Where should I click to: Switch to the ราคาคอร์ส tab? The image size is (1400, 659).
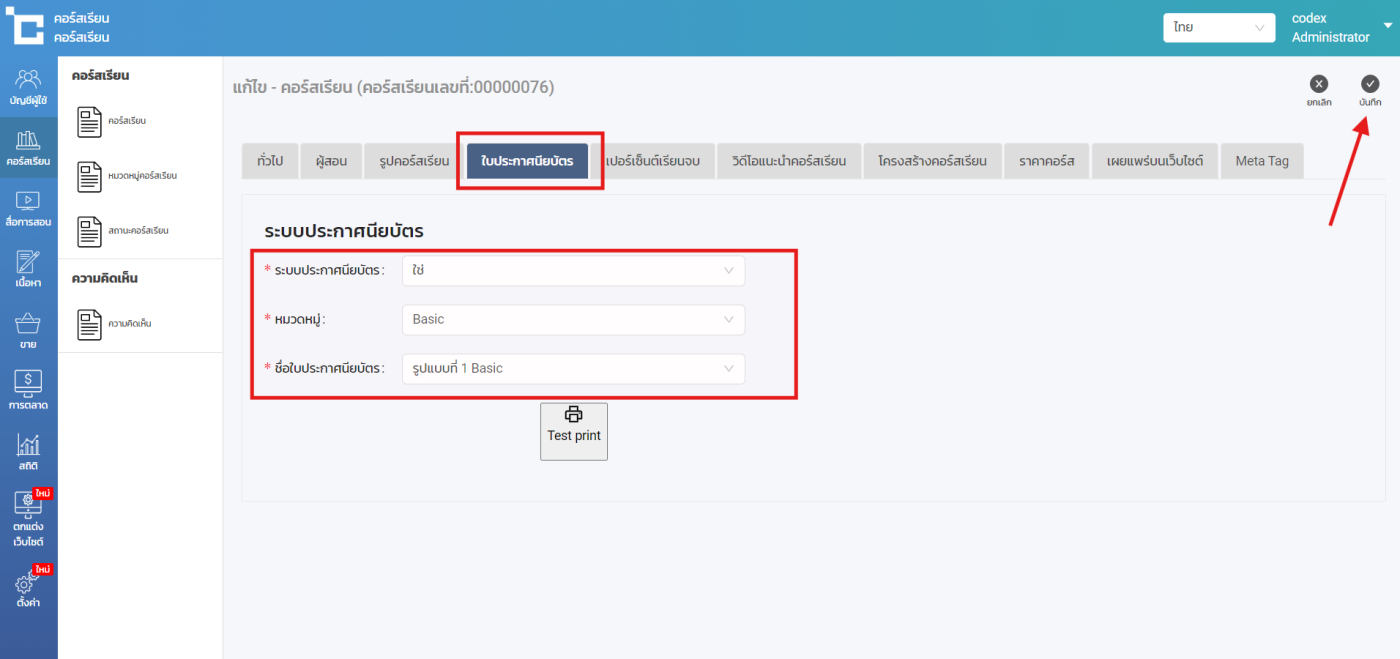click(1046, 161)
